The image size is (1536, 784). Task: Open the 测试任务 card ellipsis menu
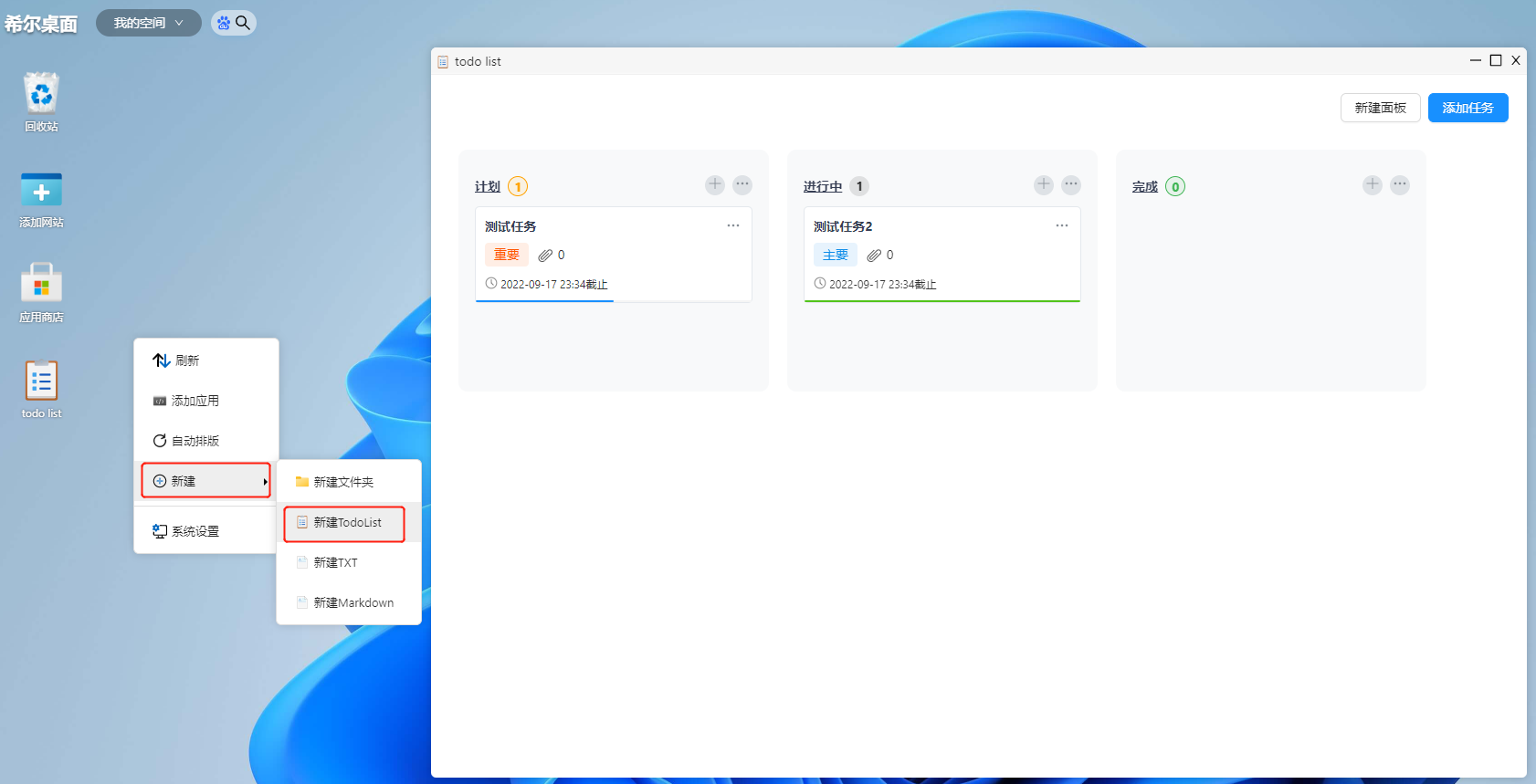733,225
